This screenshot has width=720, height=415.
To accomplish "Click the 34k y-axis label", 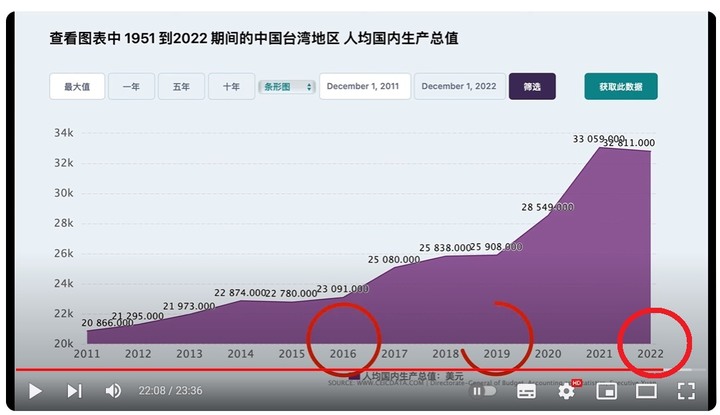I will tap(63, 133).
